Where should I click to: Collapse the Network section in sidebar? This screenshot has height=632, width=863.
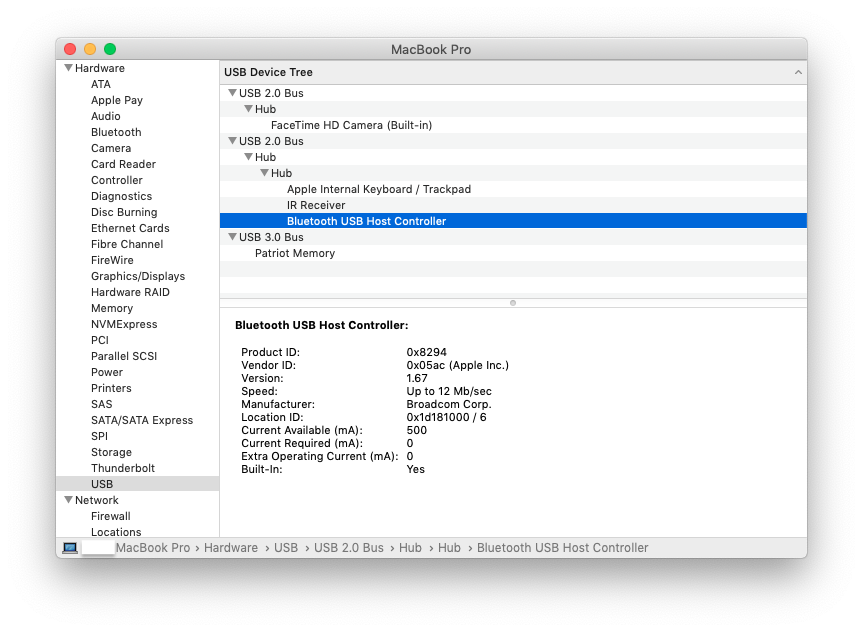[68, 500]
